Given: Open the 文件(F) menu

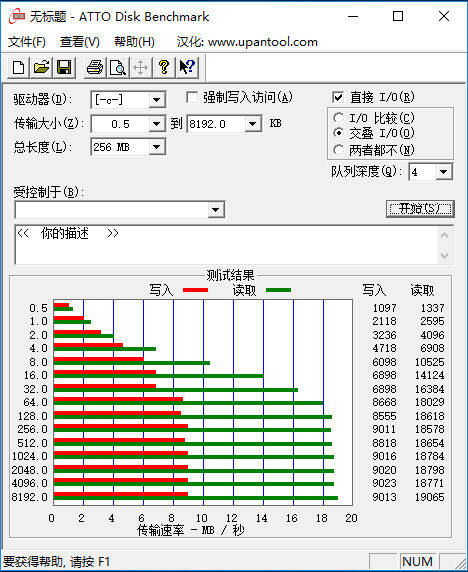Looking at the screenshot, I should pyautogui.click(x=27, y=42).
